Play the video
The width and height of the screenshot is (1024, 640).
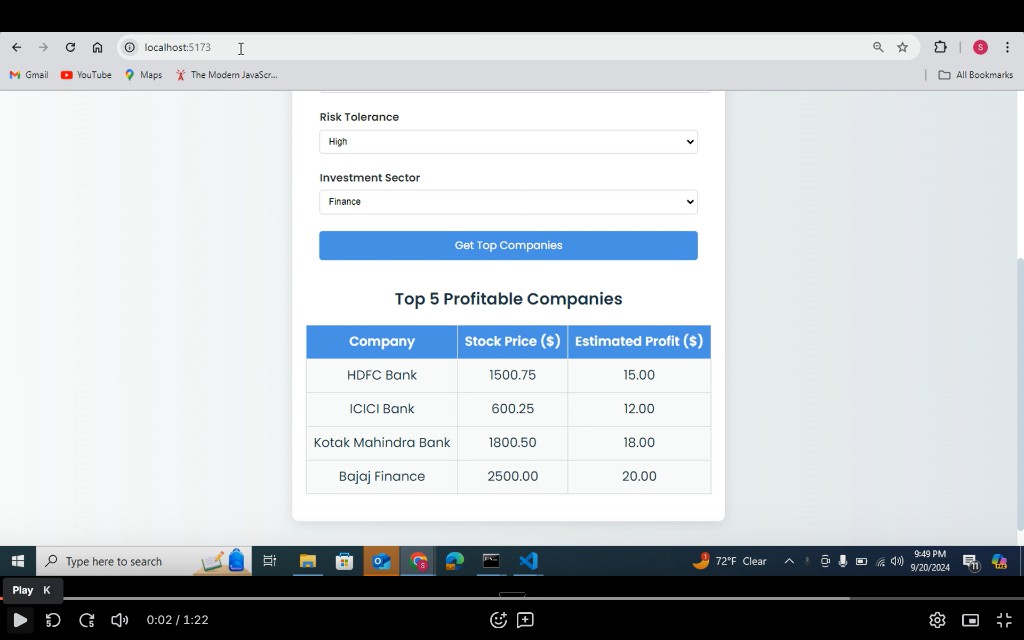coord(20,620)
